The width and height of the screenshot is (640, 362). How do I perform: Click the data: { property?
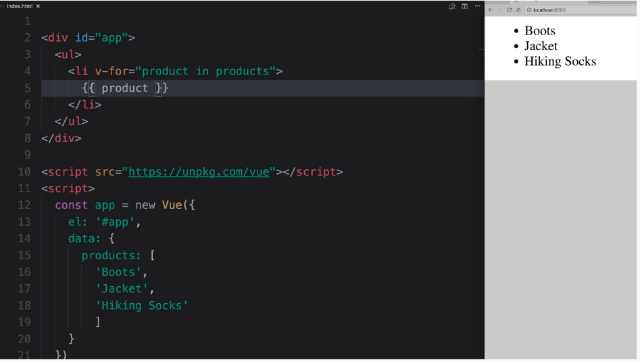91,239
